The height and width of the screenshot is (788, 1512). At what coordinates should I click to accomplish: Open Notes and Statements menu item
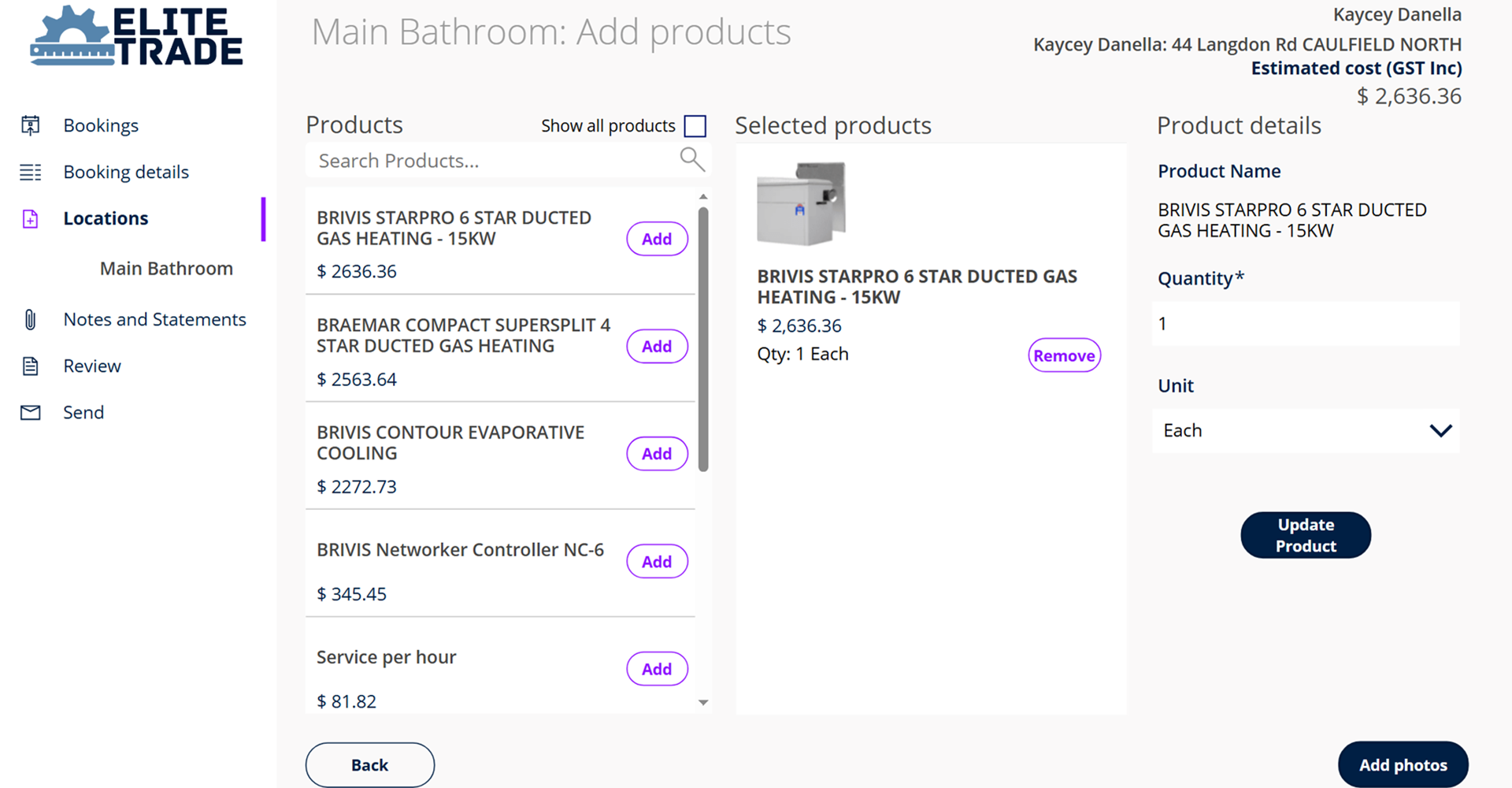click(154, 319)
